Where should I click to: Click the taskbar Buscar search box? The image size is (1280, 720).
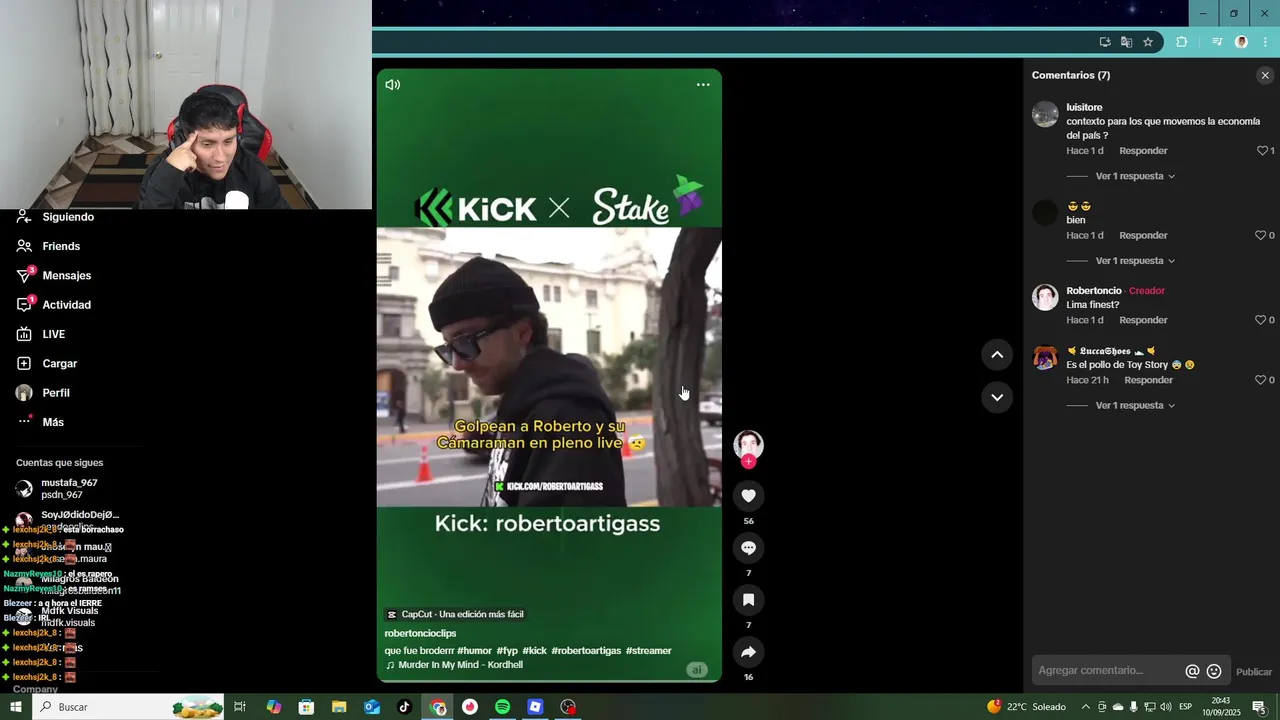tap(130, 707)
